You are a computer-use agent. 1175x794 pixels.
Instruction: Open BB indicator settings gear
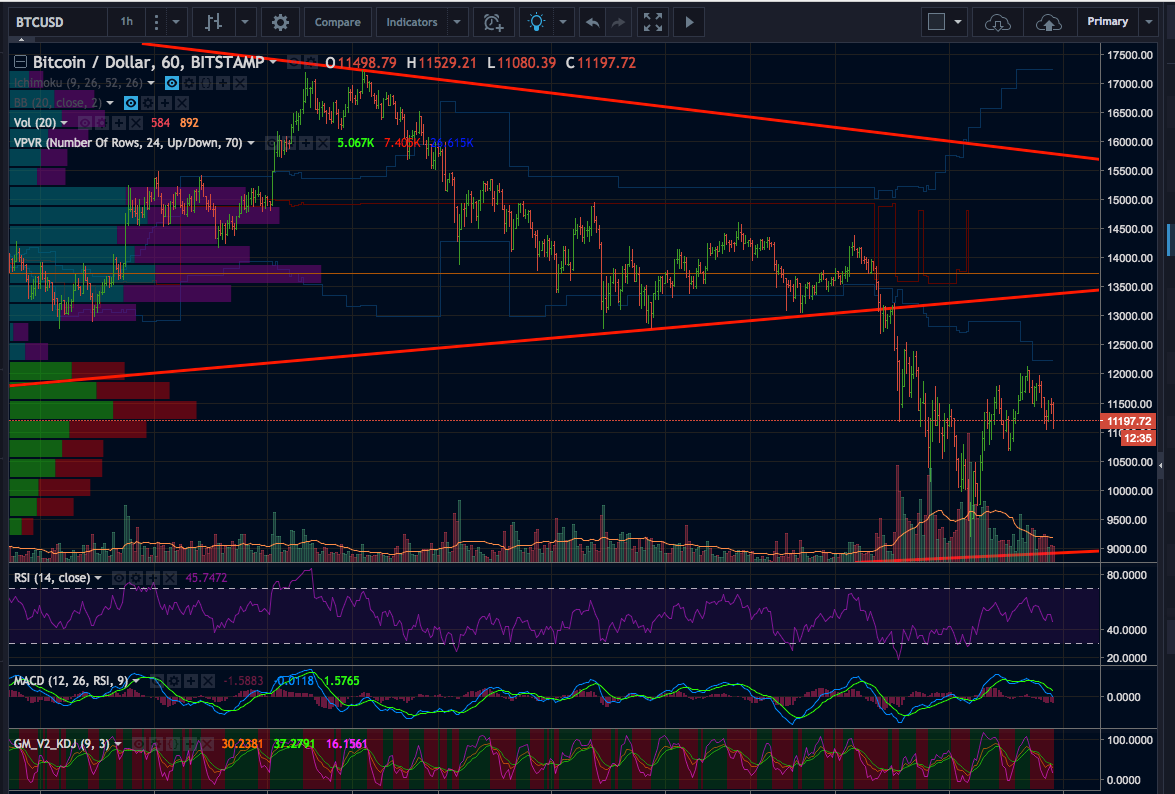coord(148,103)
